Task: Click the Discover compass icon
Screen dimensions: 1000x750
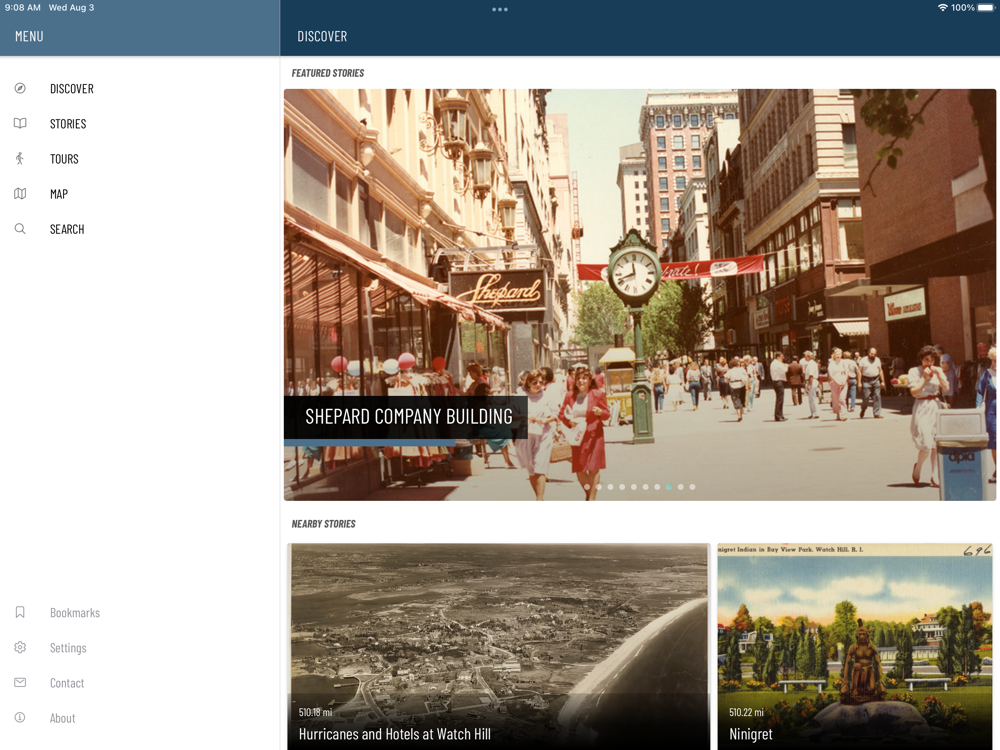Action: tap(20, 88)
